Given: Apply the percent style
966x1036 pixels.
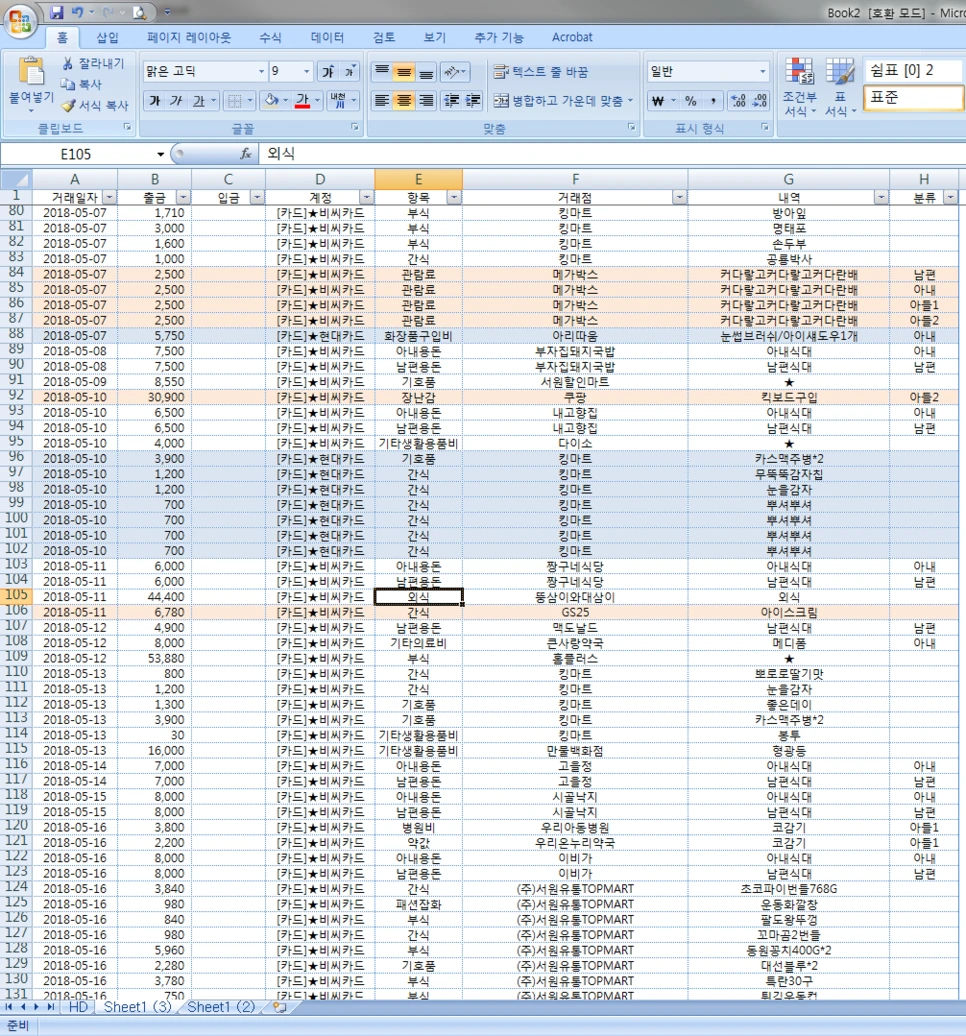Looking at the screenshot, I should click(691, 100).
